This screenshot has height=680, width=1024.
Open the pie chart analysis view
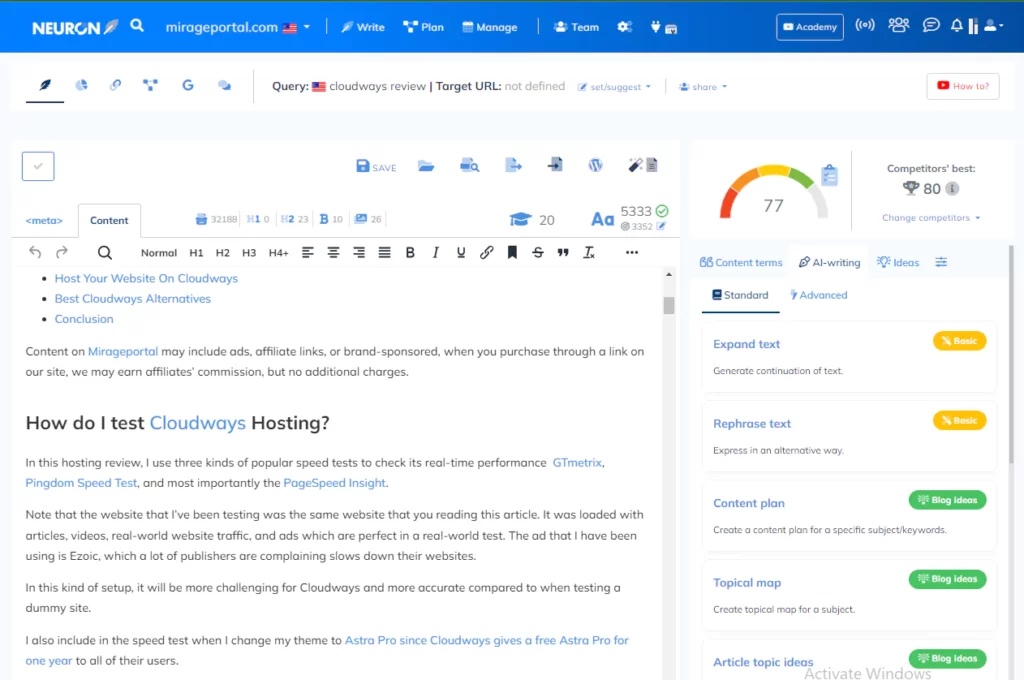pos(81,85)
